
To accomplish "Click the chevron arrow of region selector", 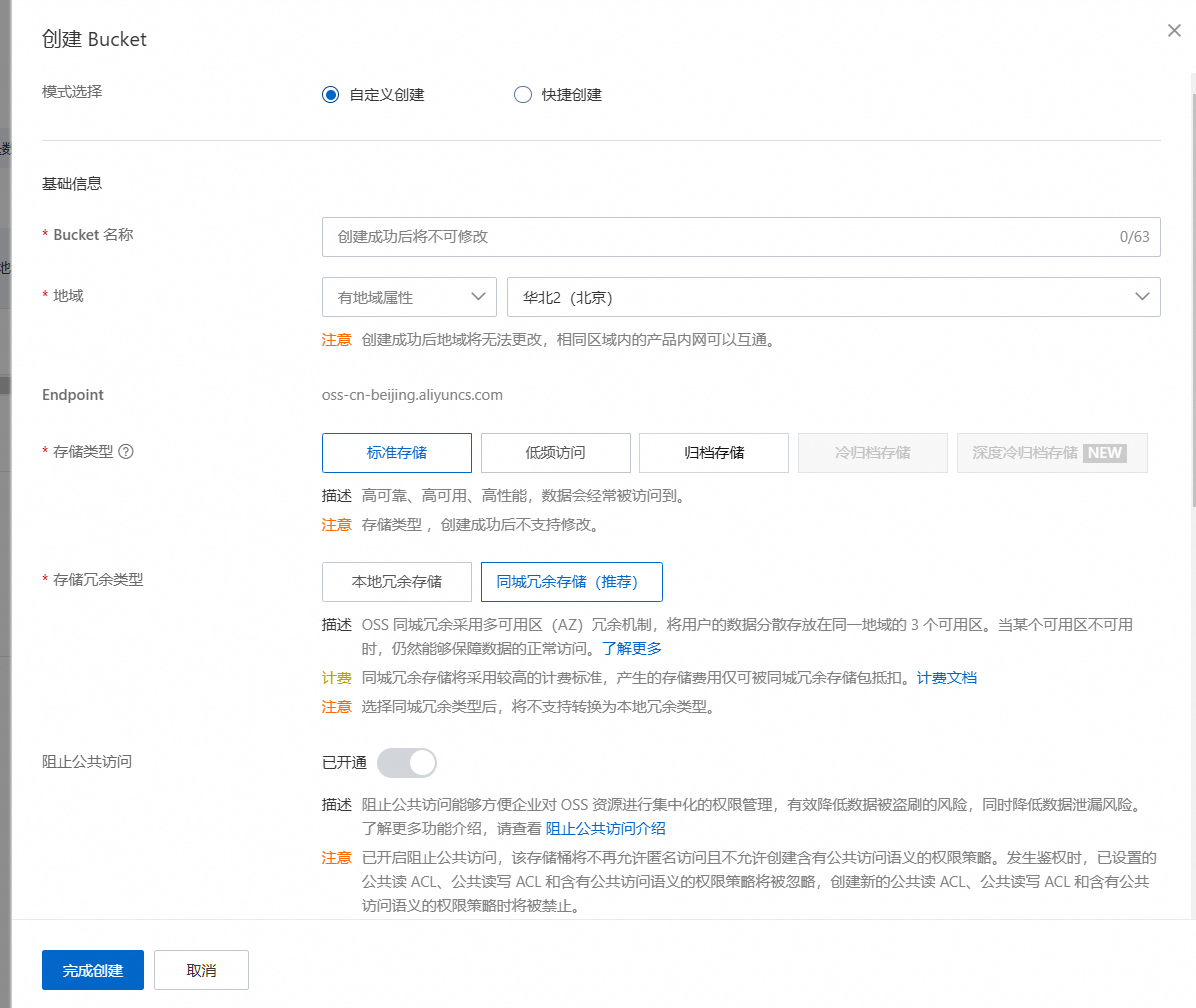I will 1141,297.
